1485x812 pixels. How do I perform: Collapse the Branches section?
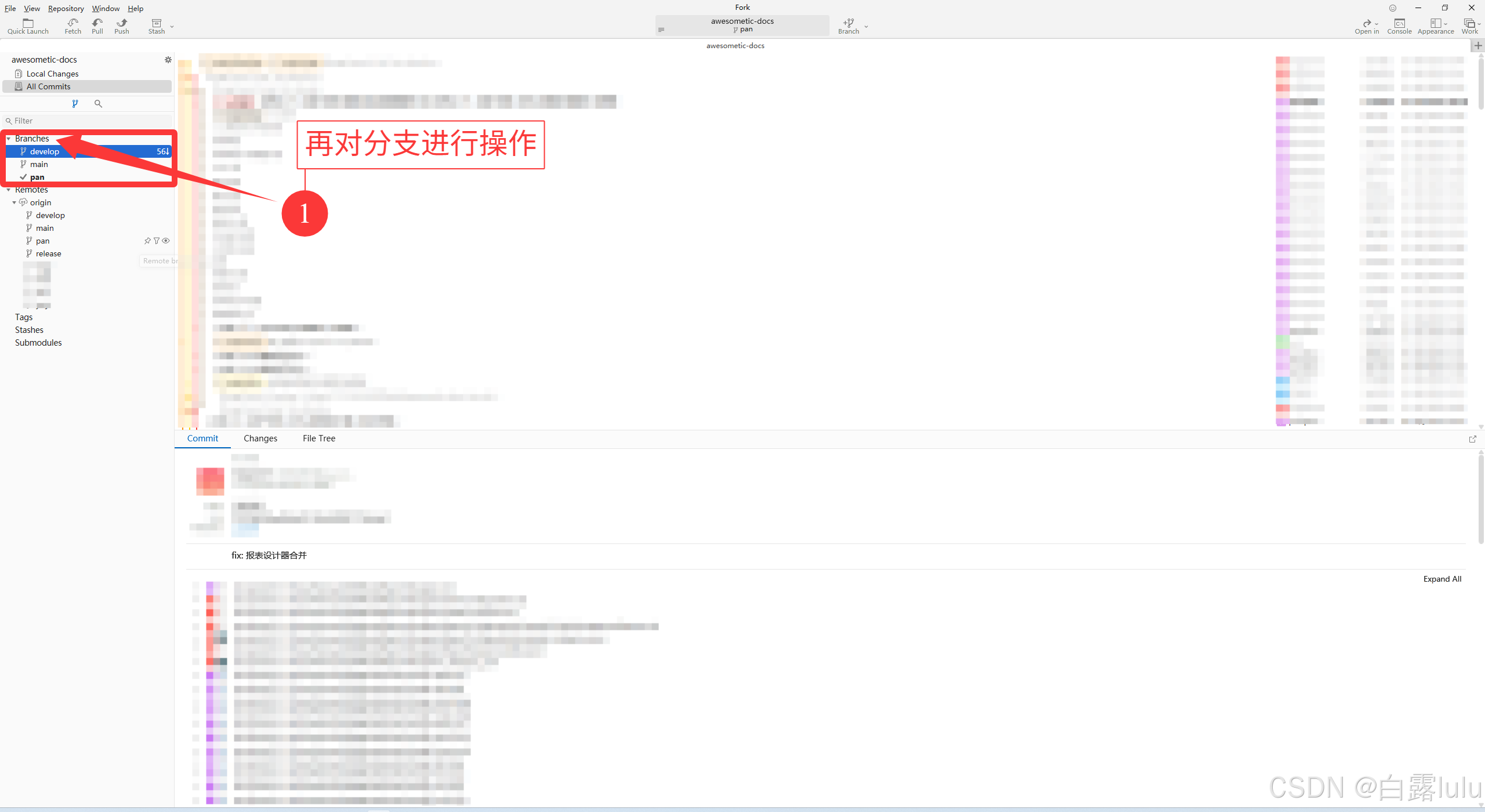(x=9, y=139)
